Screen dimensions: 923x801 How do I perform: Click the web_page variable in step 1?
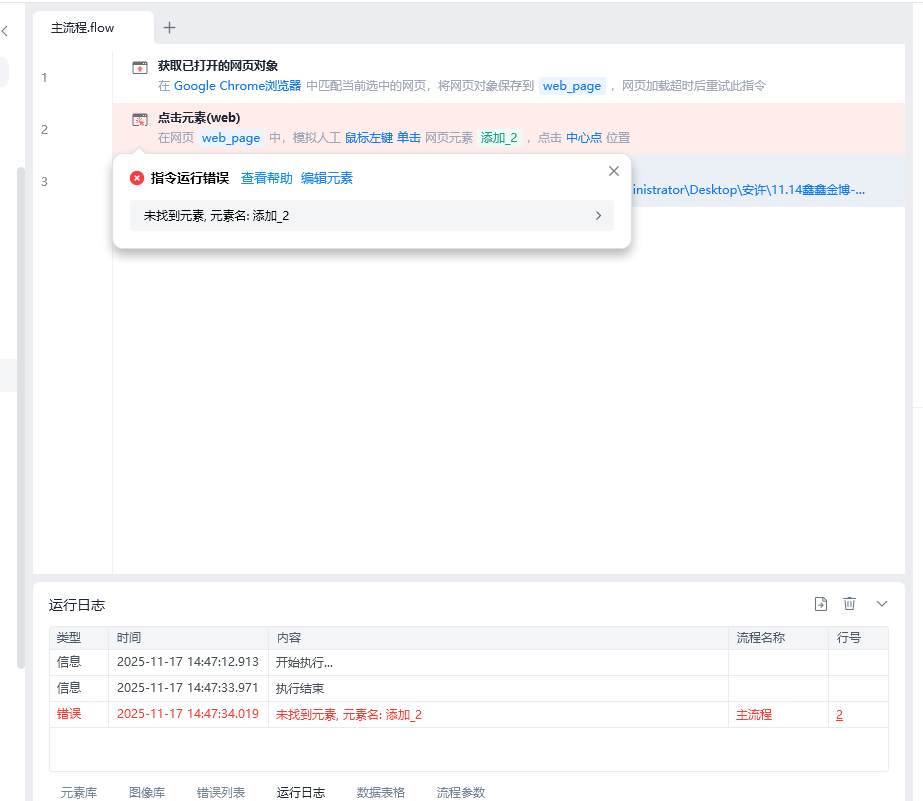(x=572, y=86)
